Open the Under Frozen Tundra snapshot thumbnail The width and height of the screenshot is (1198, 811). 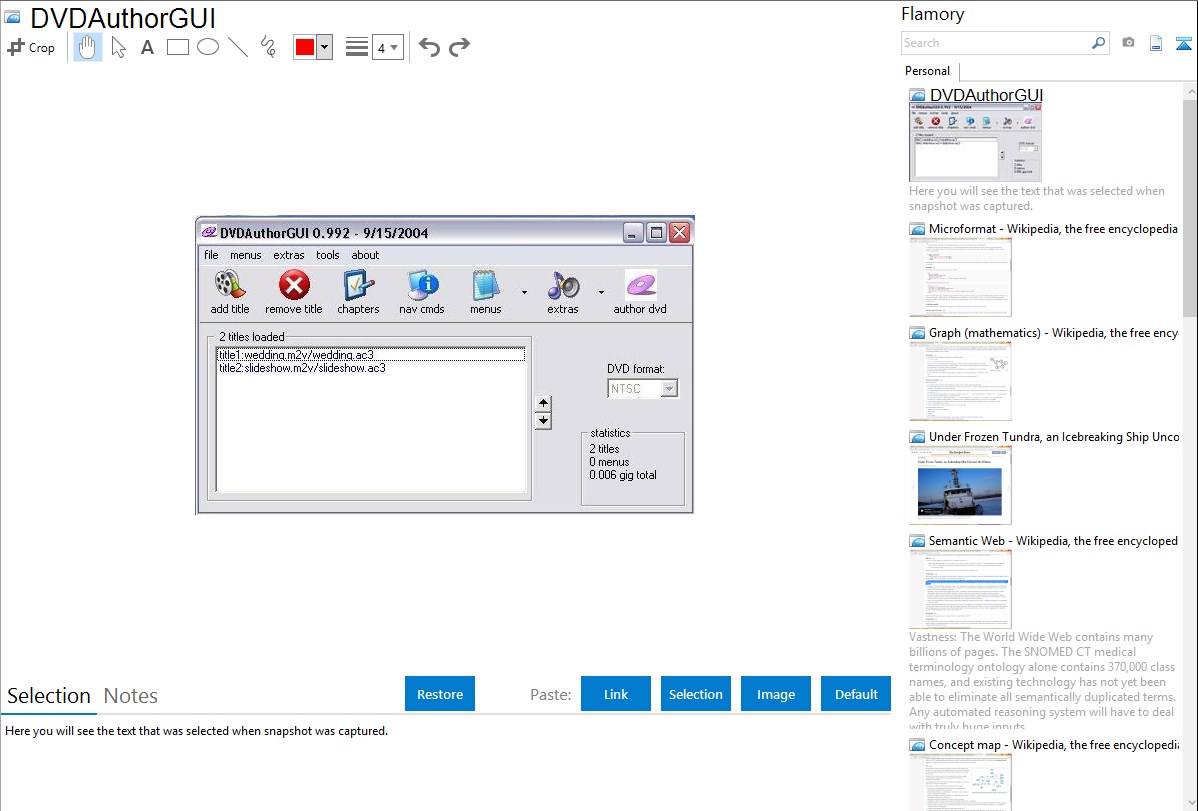(x=960, y=485)
